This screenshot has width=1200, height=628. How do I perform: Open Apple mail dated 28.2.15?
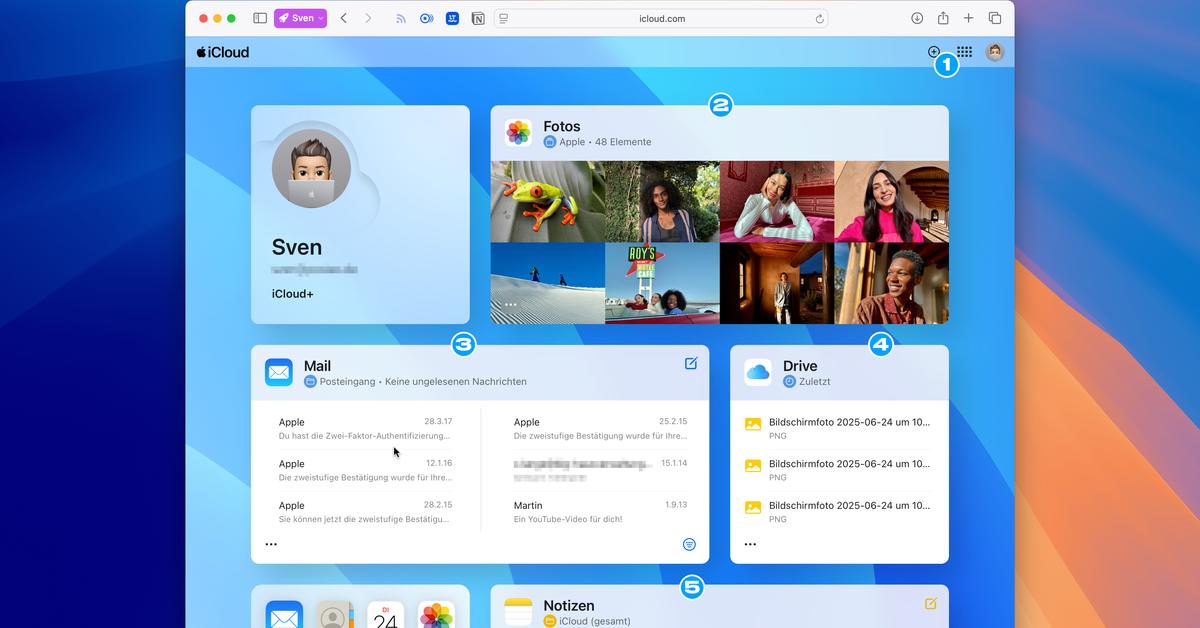click(x=365, y=512)
